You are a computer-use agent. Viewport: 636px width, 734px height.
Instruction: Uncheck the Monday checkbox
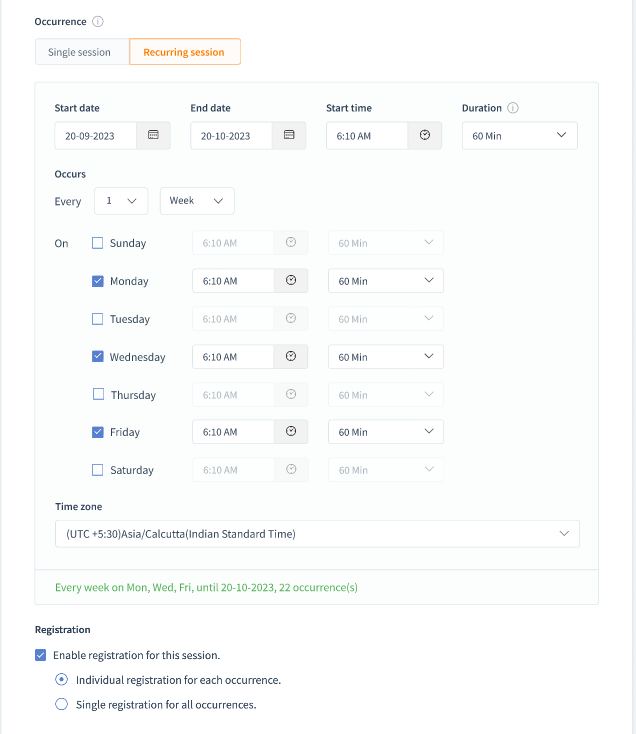(x=98, y=281)
